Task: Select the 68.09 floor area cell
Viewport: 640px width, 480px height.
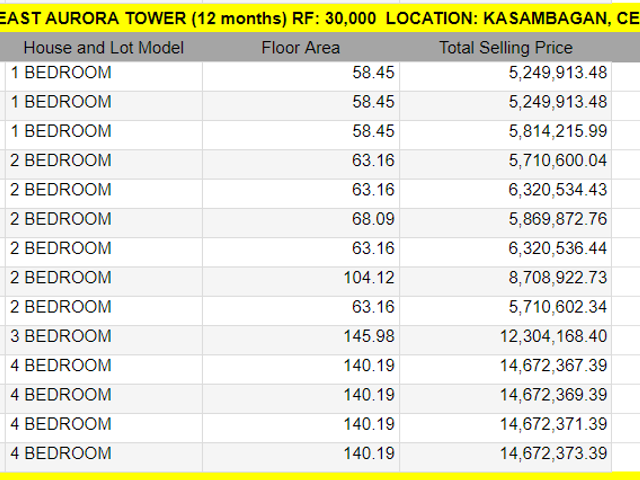Action: pos(301,223)
